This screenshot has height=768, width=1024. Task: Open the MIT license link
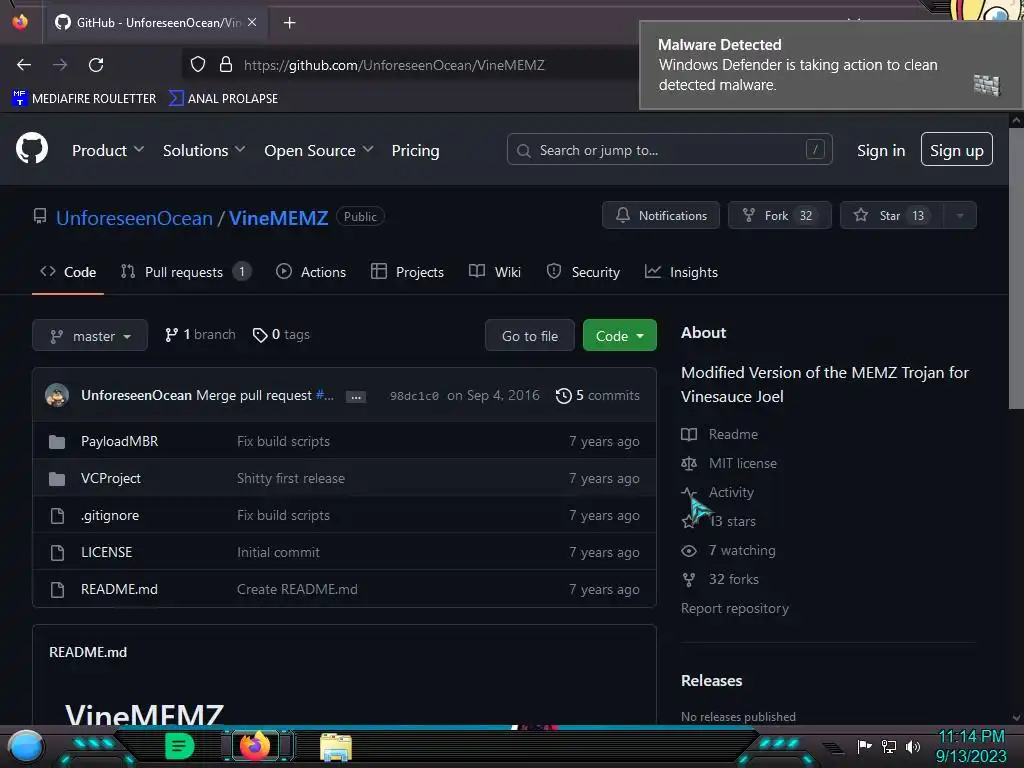pyautogui.click(x=729, y=463)
